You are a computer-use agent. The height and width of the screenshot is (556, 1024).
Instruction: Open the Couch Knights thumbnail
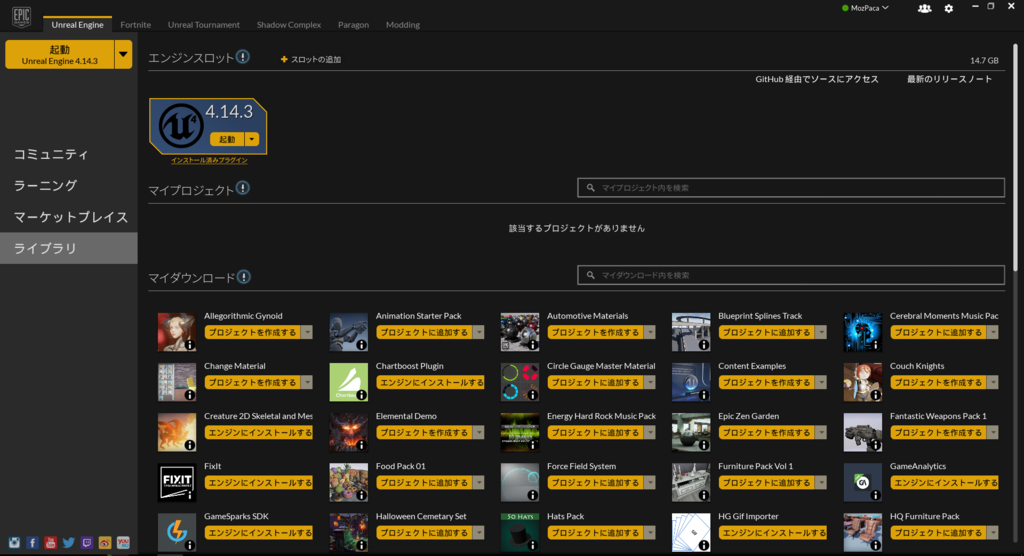click(x=862, y=382)
